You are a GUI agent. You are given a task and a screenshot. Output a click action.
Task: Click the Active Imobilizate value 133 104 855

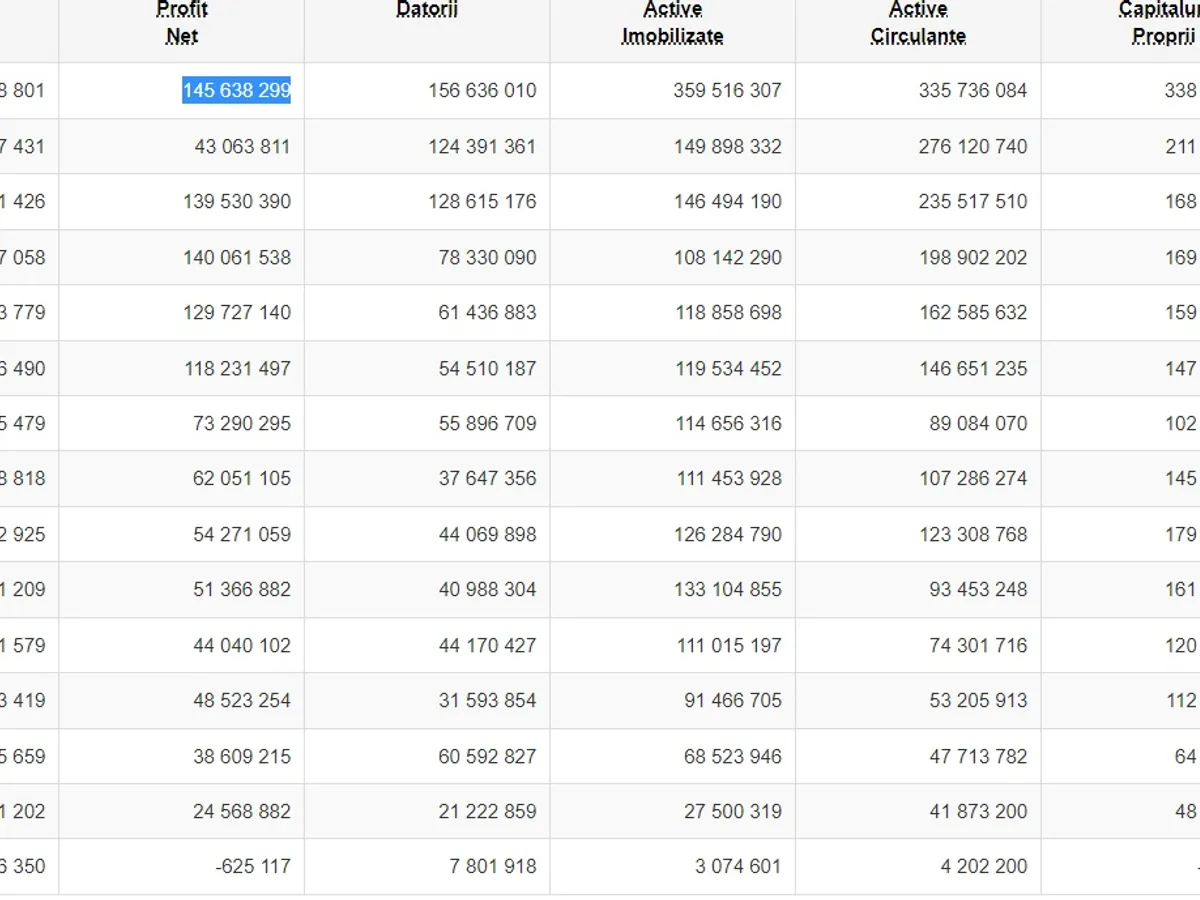tap(727, 590)
